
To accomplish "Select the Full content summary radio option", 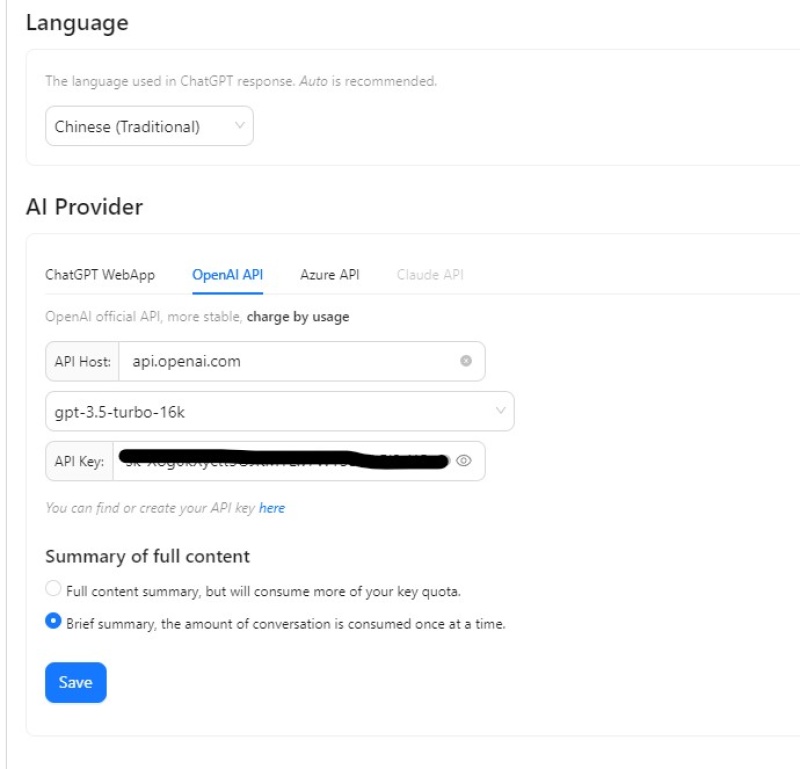I will [x=54, y=589].
